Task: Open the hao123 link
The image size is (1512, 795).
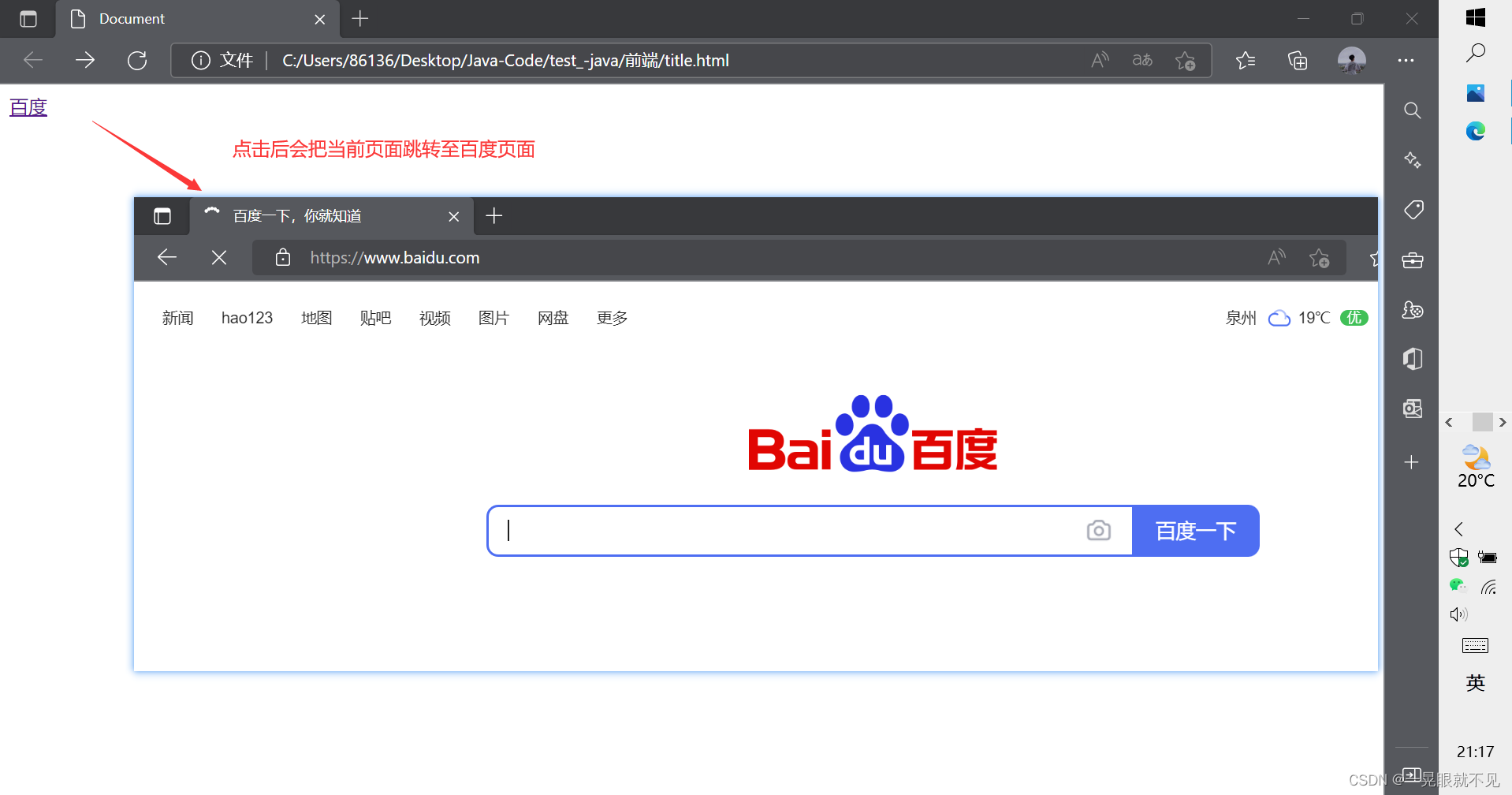Action: click(x=247, y=318)
